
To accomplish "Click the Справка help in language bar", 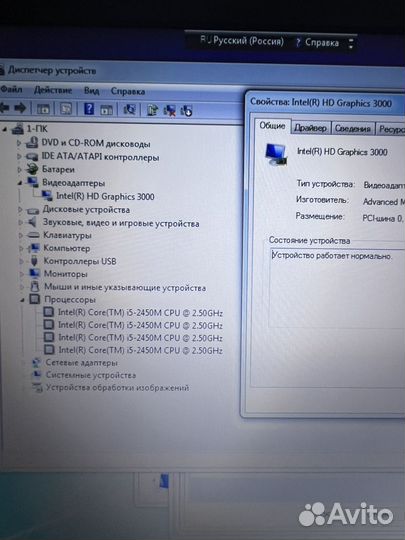I will pyautogui.click(x=318, y=43).
